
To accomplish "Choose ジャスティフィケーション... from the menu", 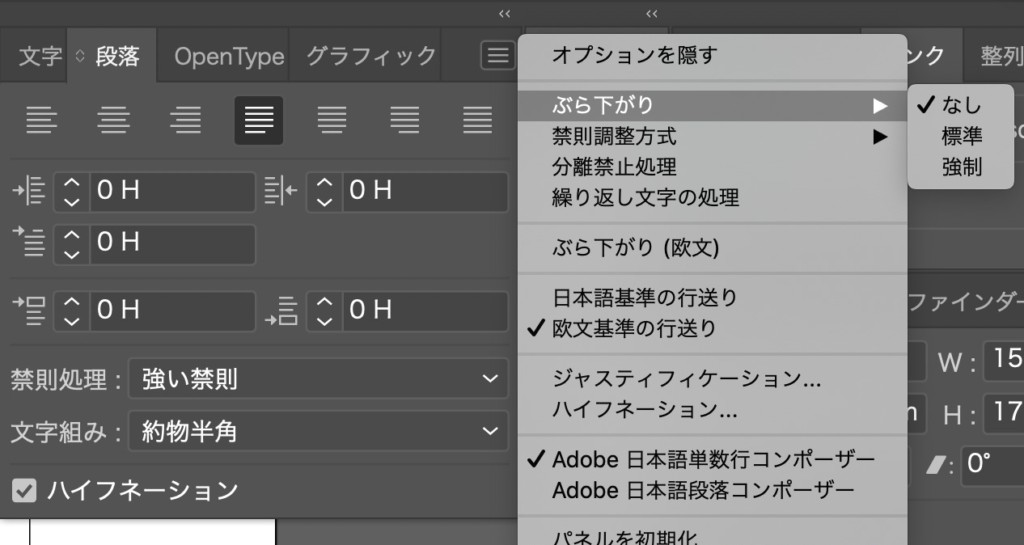I will pos(686,379).
